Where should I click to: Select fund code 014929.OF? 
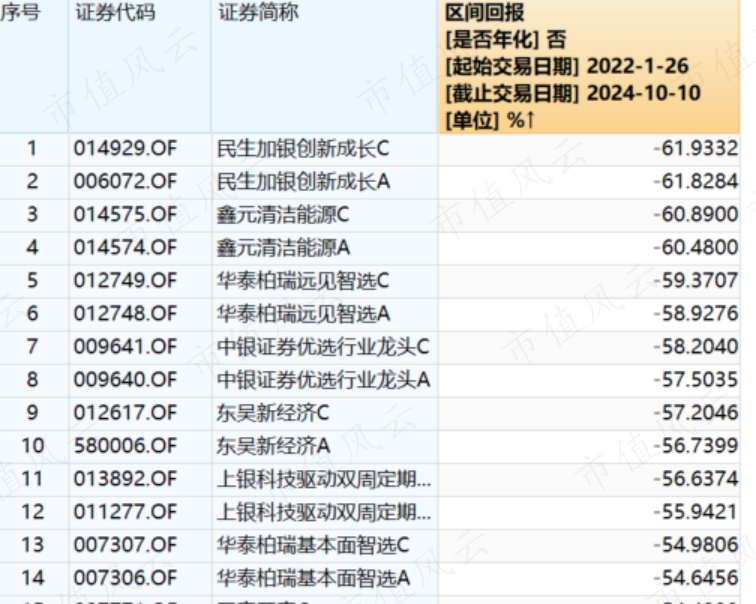pyautogui.click(x=125, y=148)
